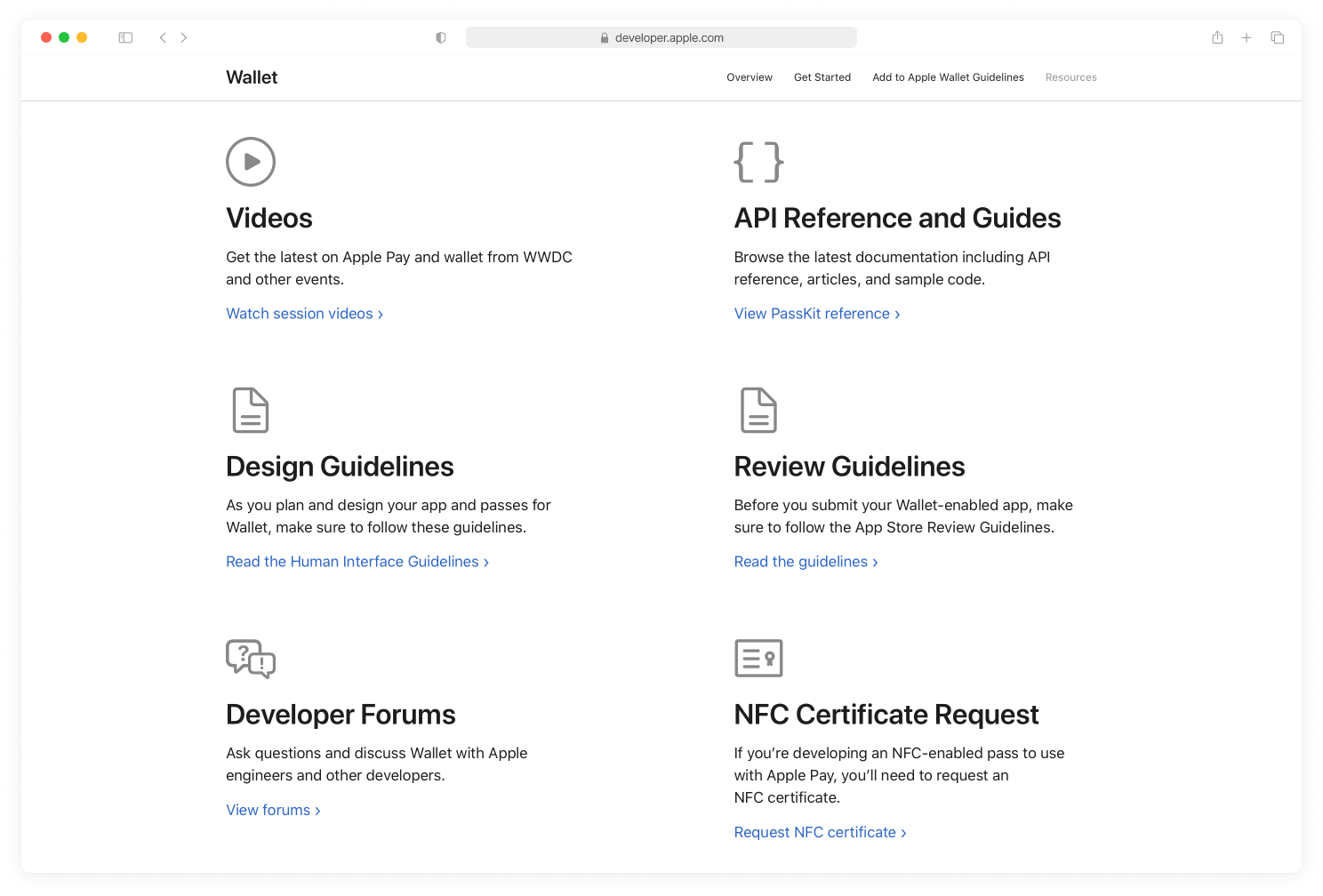Follow the Request NFC certificate link

[x=821, y=832]
